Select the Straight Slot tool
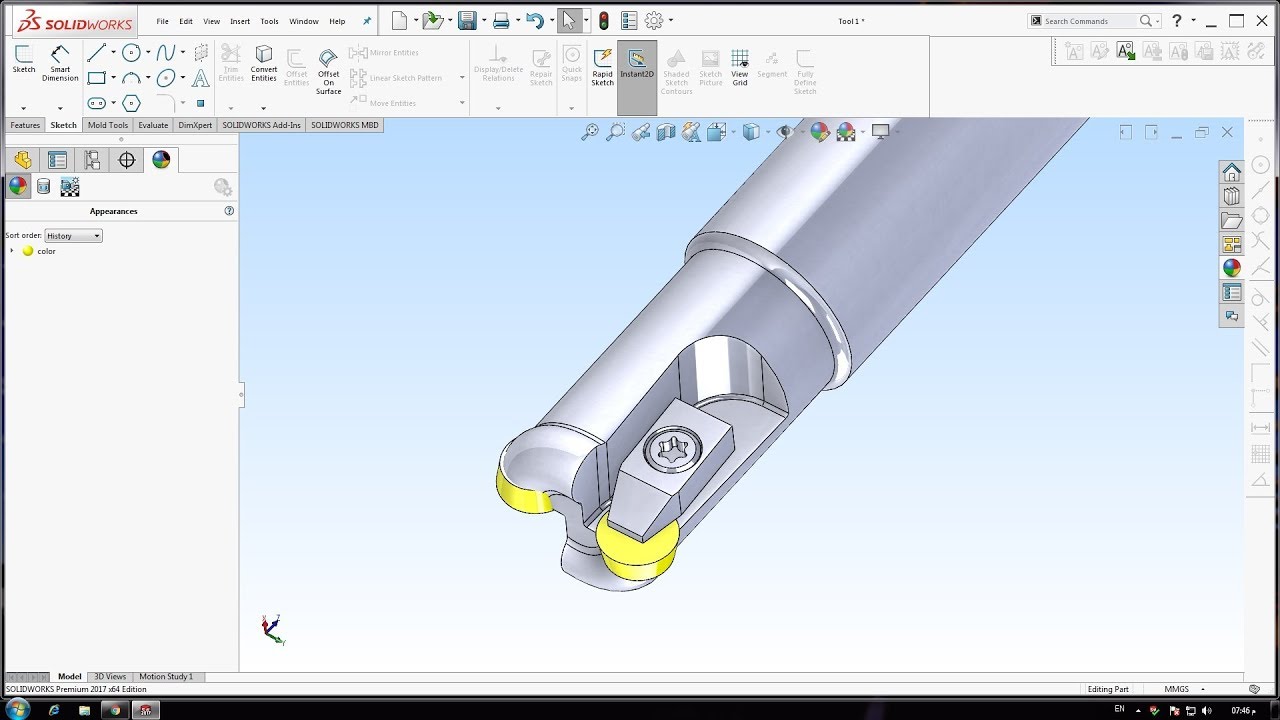The height and width of the screenshot is (720, 1280). (x=97, y=103)
